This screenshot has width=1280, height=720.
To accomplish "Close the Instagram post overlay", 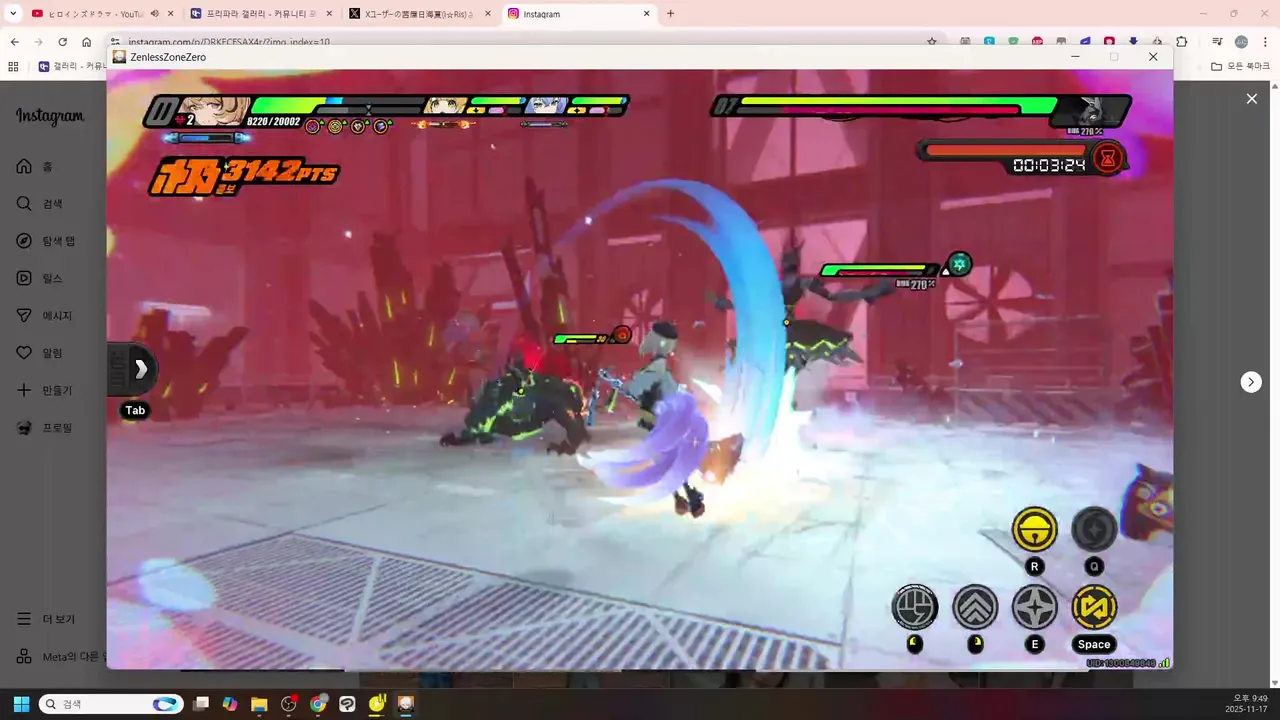I will pos(1251,98).
